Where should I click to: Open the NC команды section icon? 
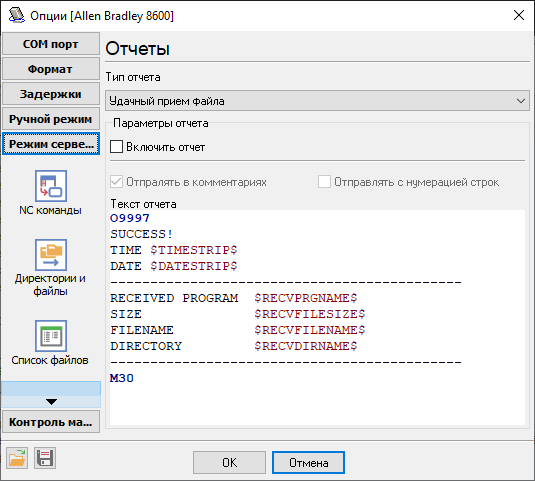point(51,186)
